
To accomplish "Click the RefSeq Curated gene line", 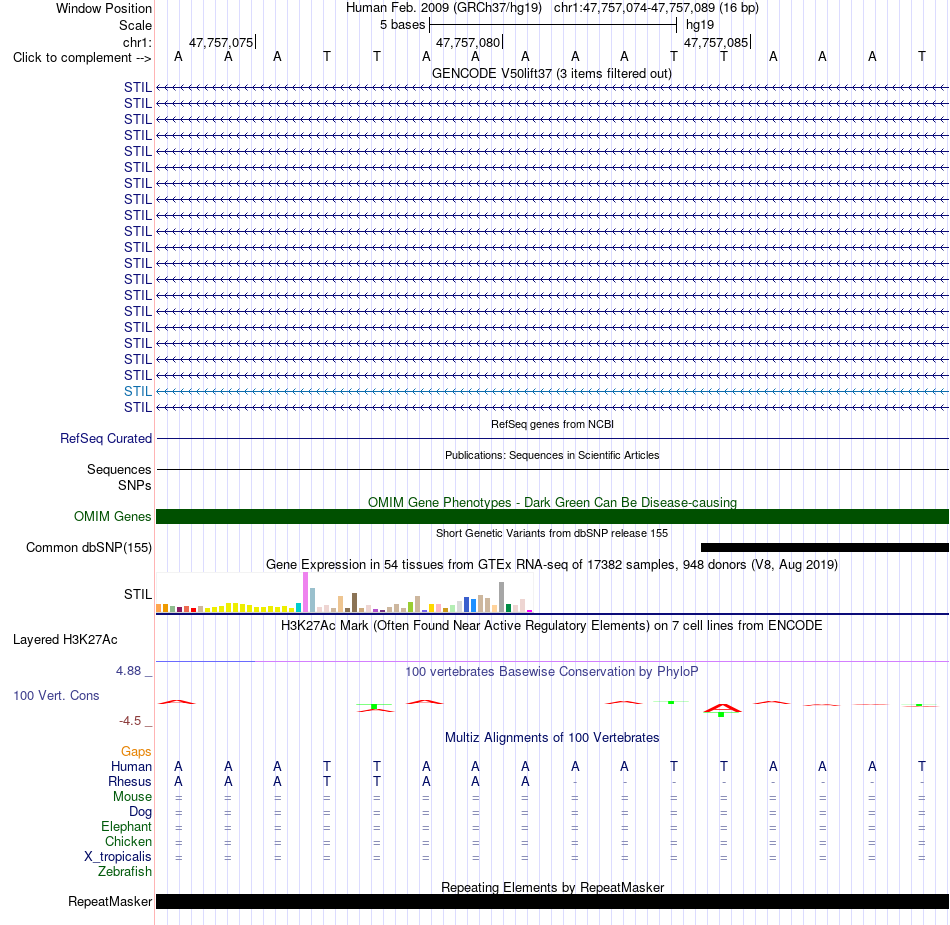I will click(x=552, y=438).
